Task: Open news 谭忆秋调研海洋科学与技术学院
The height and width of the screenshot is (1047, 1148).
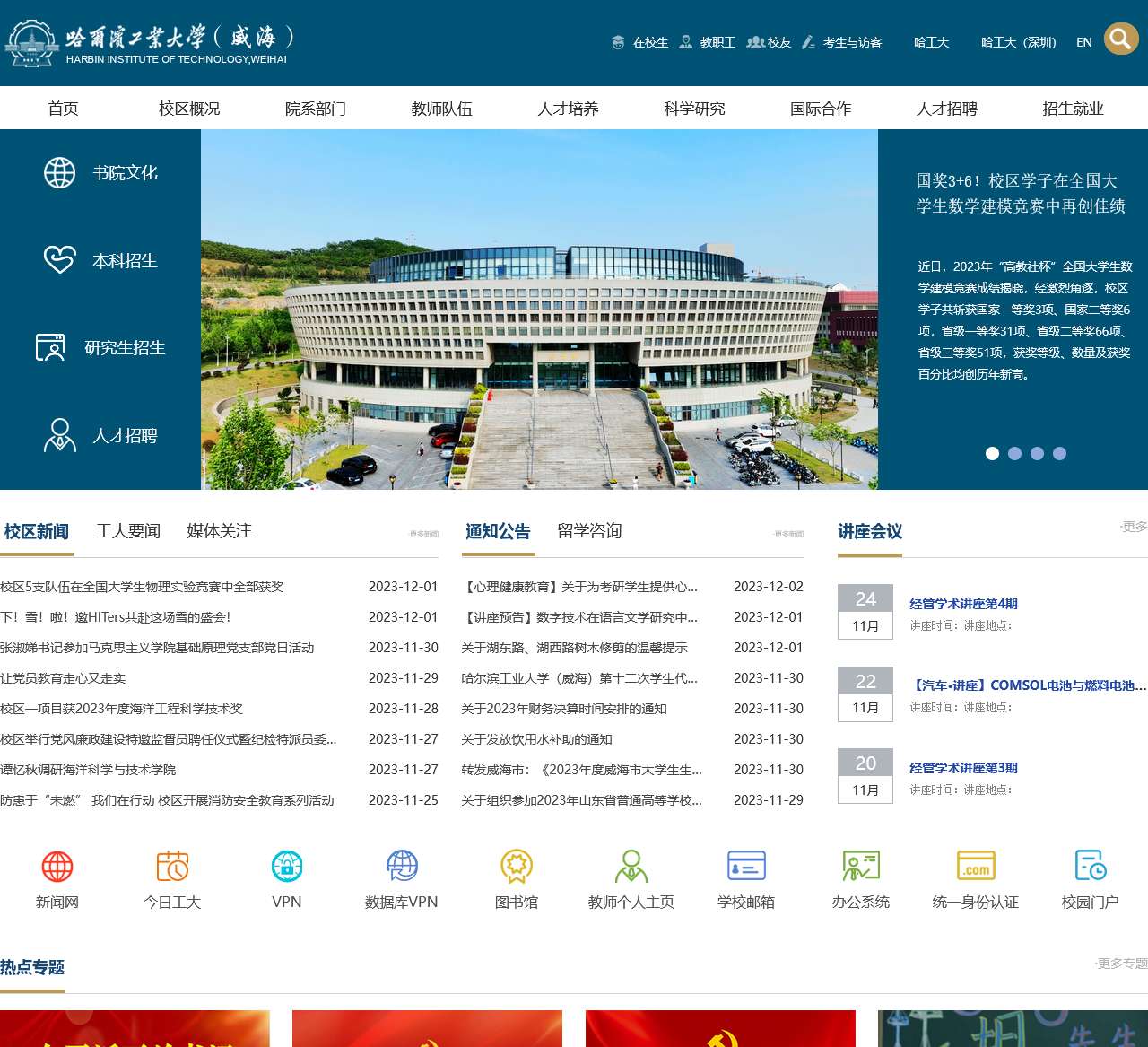Action: [x=88, y=770]
